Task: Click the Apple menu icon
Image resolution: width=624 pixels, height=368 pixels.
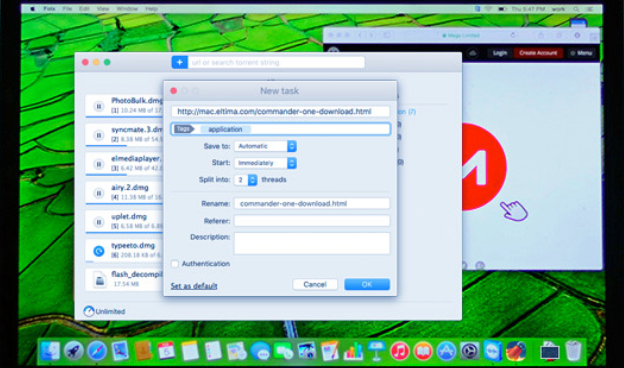Action: (33, 9)
